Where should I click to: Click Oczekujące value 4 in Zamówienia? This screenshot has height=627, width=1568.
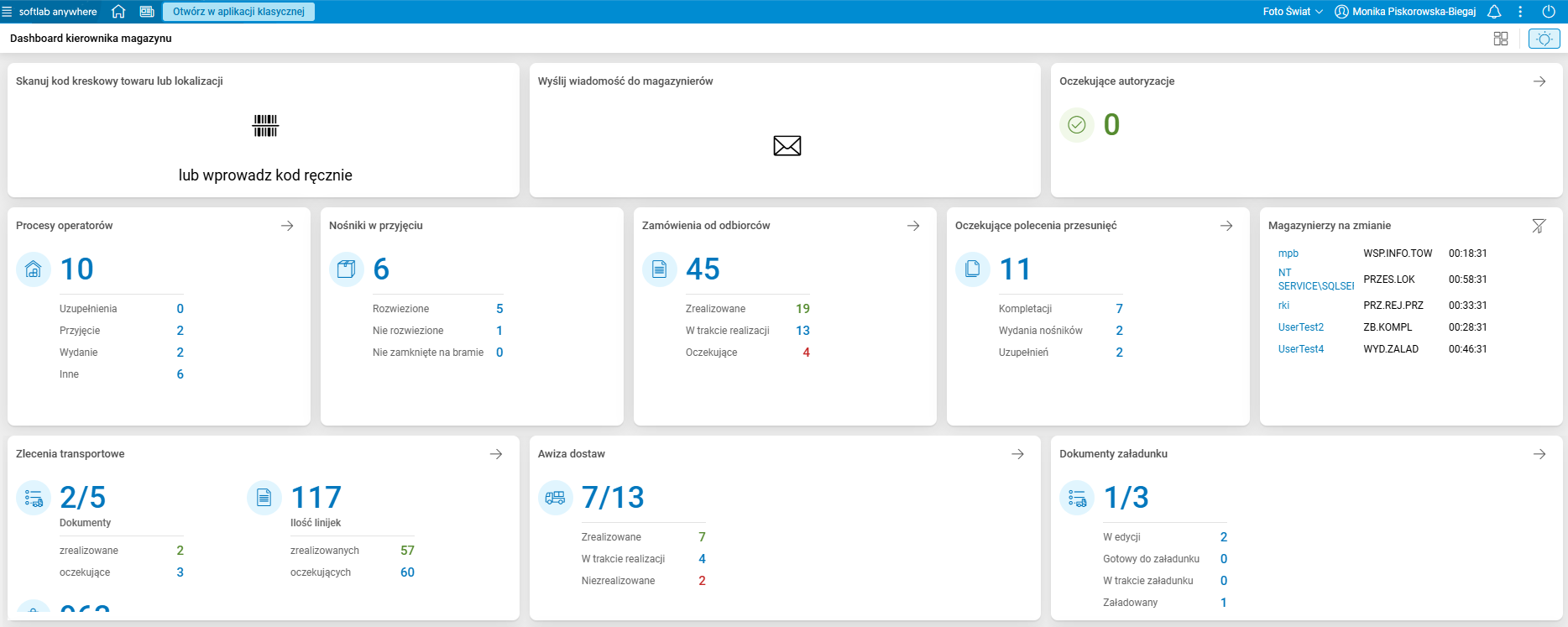pos(806,353)
